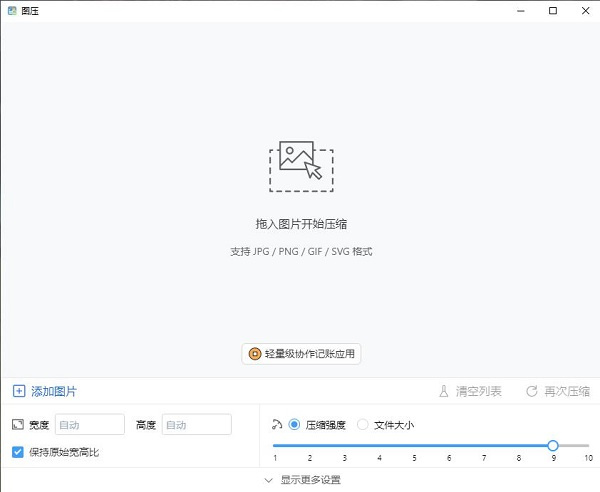Click the broom icon for 清空列表

pos(444,391)
